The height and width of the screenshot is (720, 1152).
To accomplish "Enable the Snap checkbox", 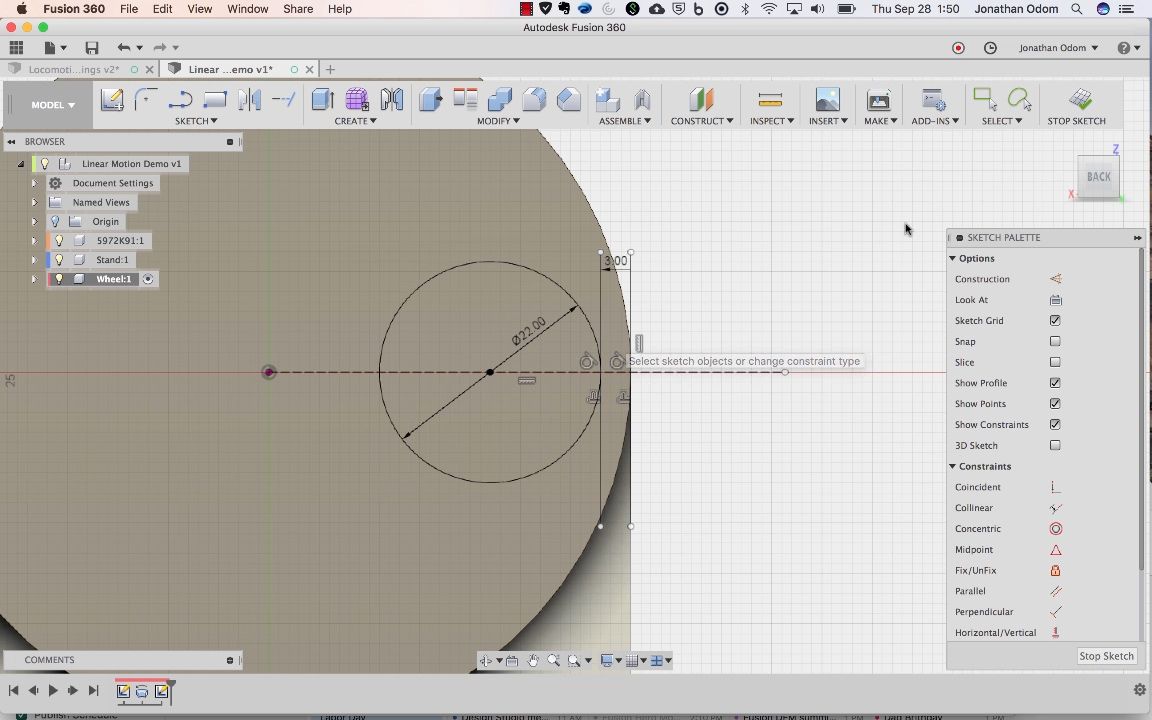I will pyautogui.click(x=1055, y=342).
